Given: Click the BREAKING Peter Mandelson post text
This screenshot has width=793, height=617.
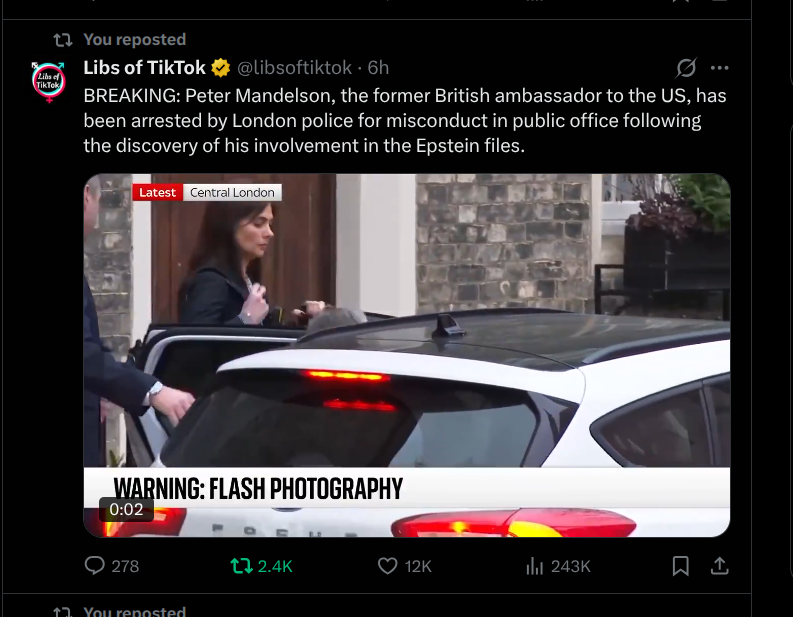Looking at the screenshot, I should 400,120.
